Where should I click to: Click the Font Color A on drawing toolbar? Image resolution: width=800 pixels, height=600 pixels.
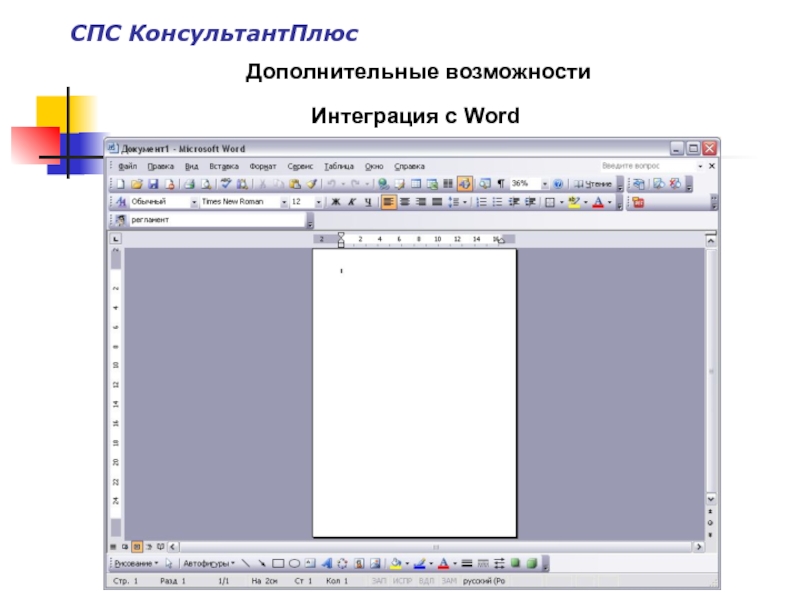point(443,564)
